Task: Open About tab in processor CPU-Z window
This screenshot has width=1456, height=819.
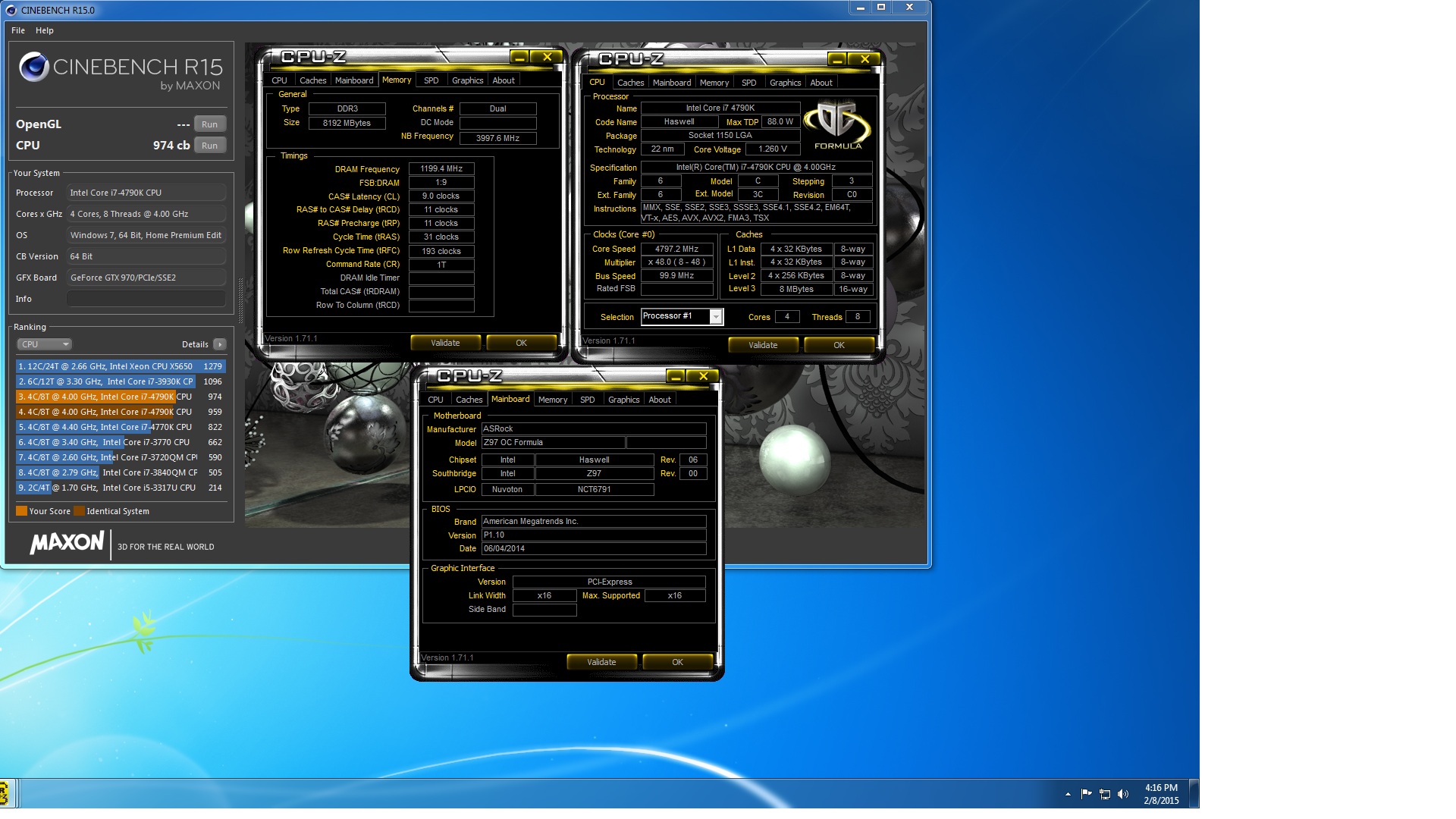Action: [821, 83]
